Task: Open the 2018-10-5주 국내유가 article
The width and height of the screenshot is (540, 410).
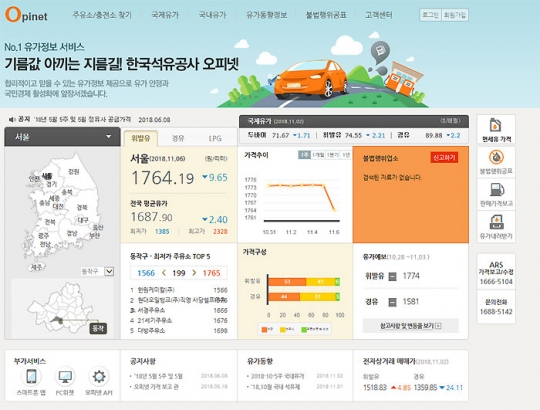Action: pos(277,376)
